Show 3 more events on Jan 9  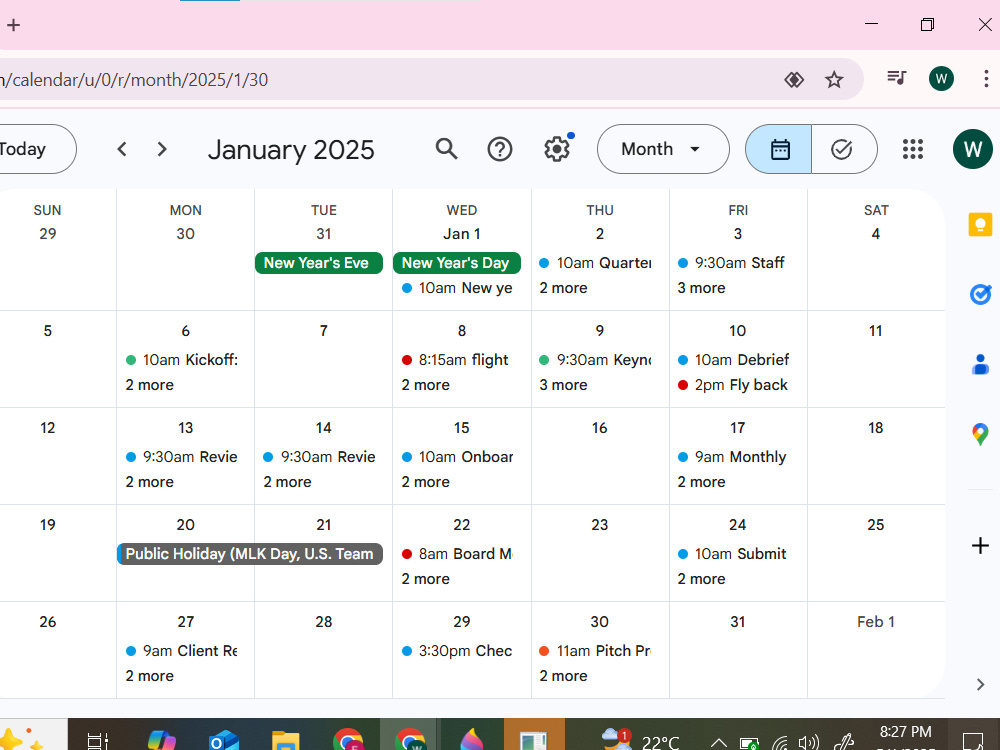tap(563, 385)
